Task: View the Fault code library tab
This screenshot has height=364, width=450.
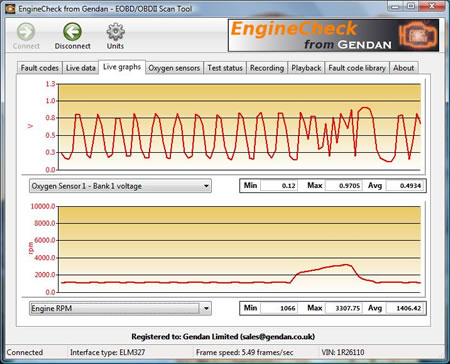Action: 357,68
